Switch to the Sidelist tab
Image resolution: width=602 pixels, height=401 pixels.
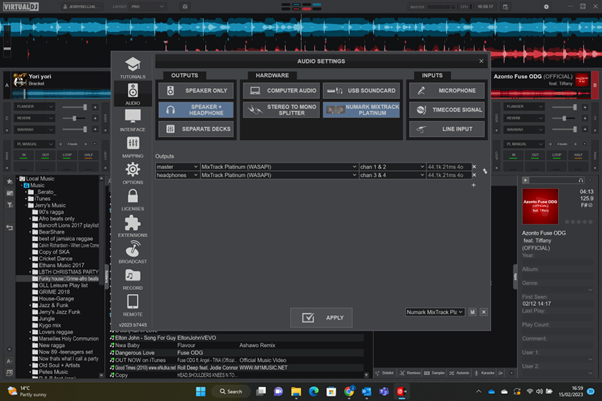point(385,373)
